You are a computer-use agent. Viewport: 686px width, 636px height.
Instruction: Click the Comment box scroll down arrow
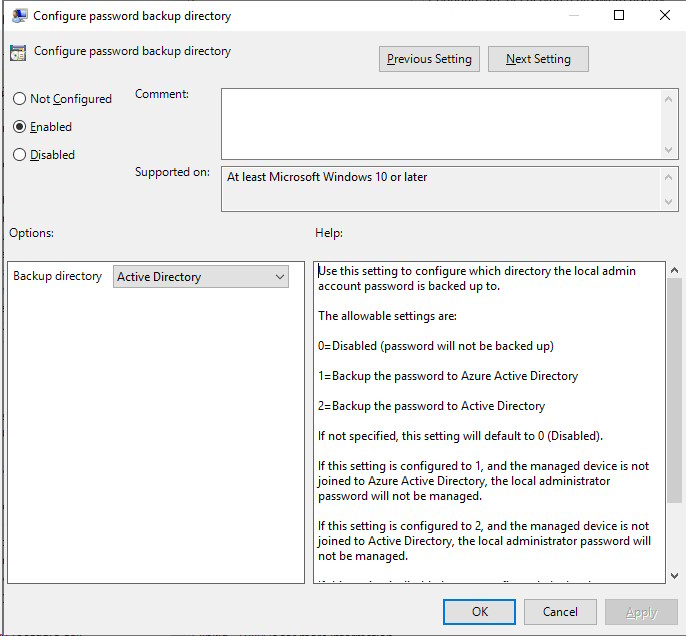(x=670, y=148)
